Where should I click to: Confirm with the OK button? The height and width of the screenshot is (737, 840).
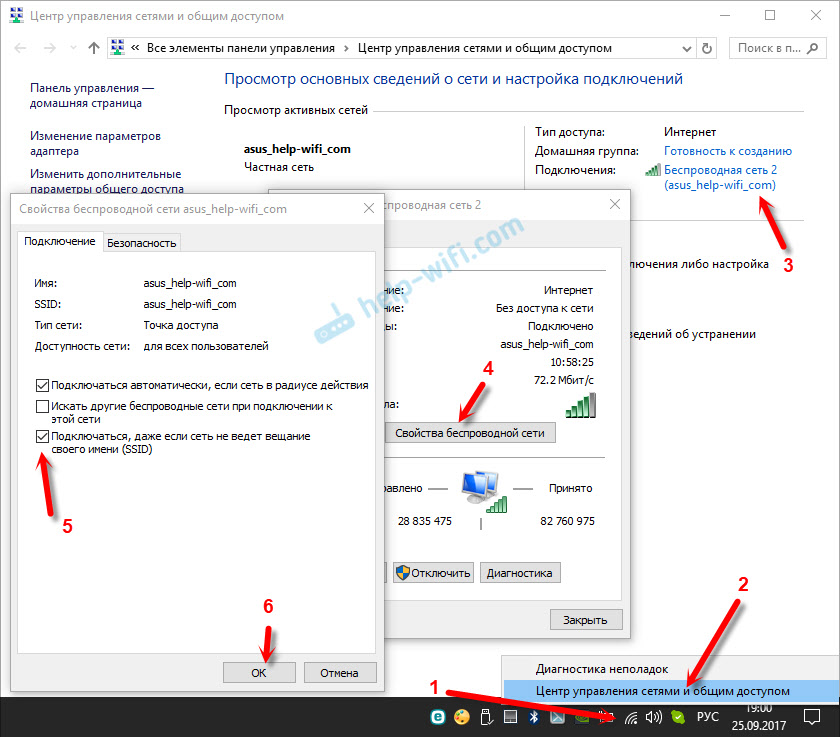[x=259, y=673]
